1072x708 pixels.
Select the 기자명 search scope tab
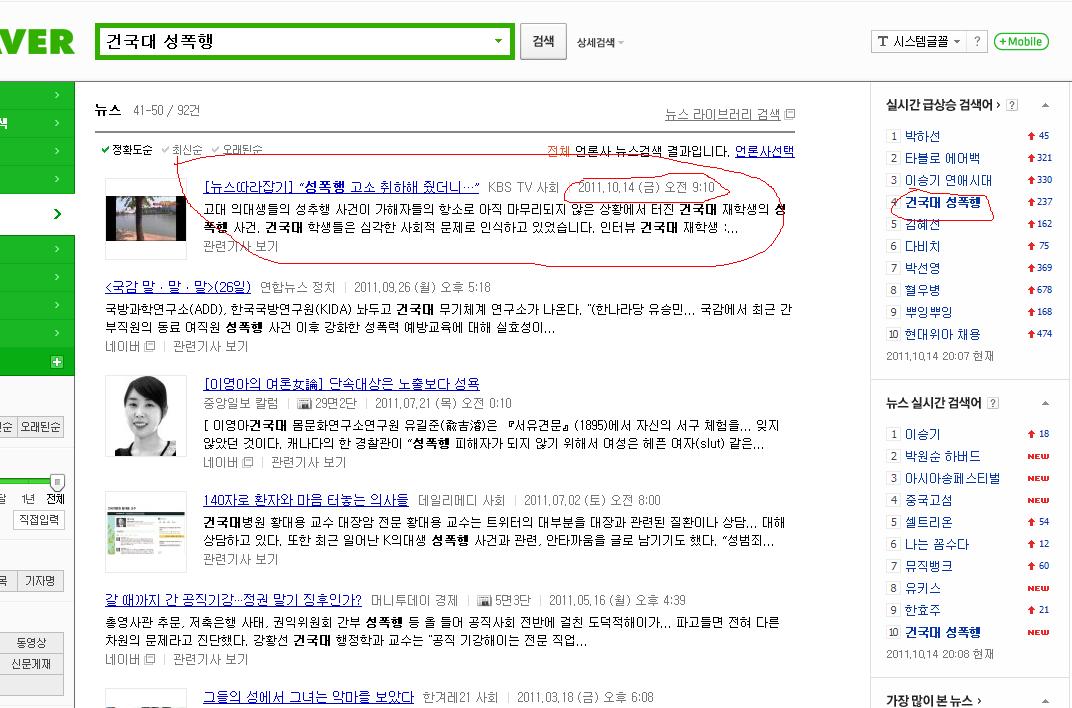[40, 581]
